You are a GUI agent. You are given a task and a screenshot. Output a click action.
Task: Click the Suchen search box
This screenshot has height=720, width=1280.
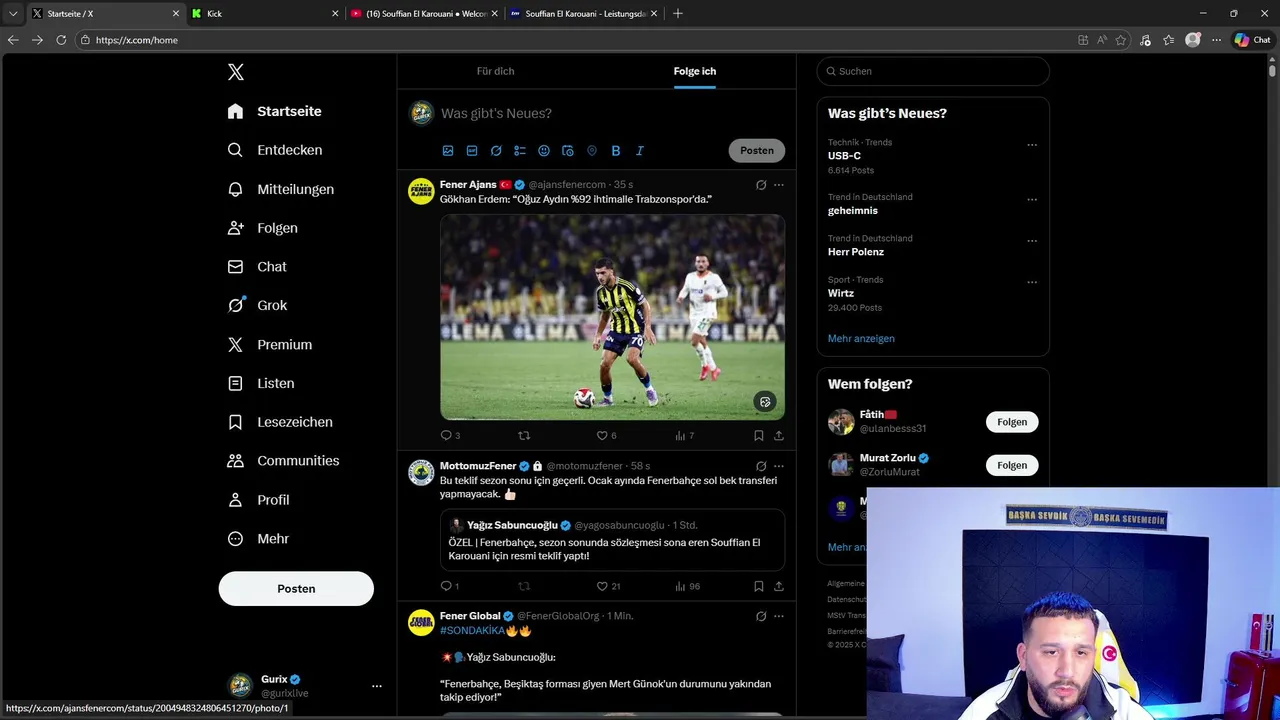(933, 71)
